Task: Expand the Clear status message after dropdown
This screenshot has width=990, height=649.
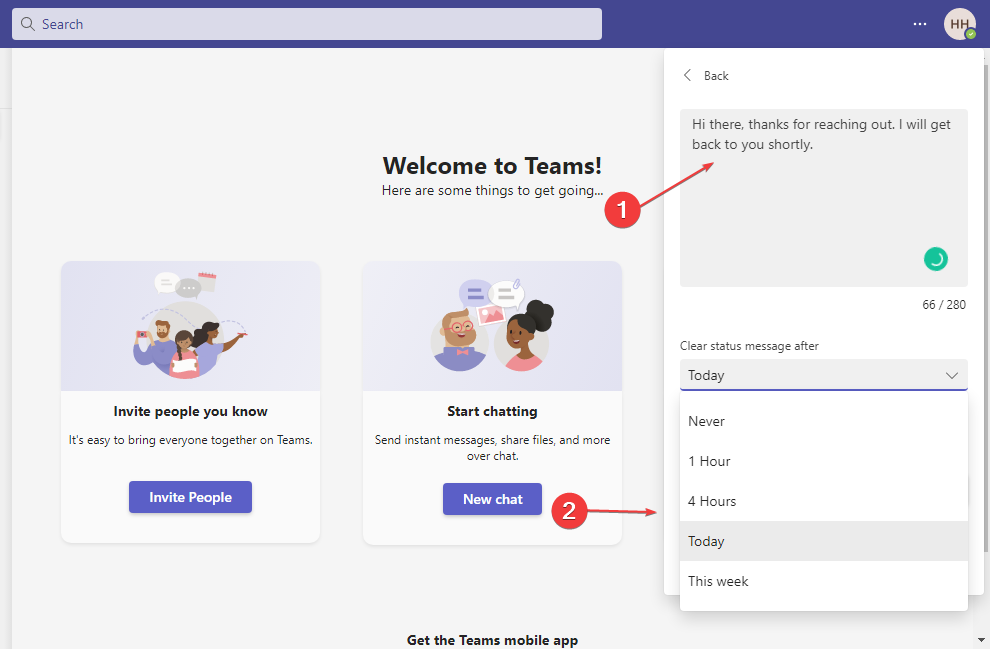Action: point(823,375)
